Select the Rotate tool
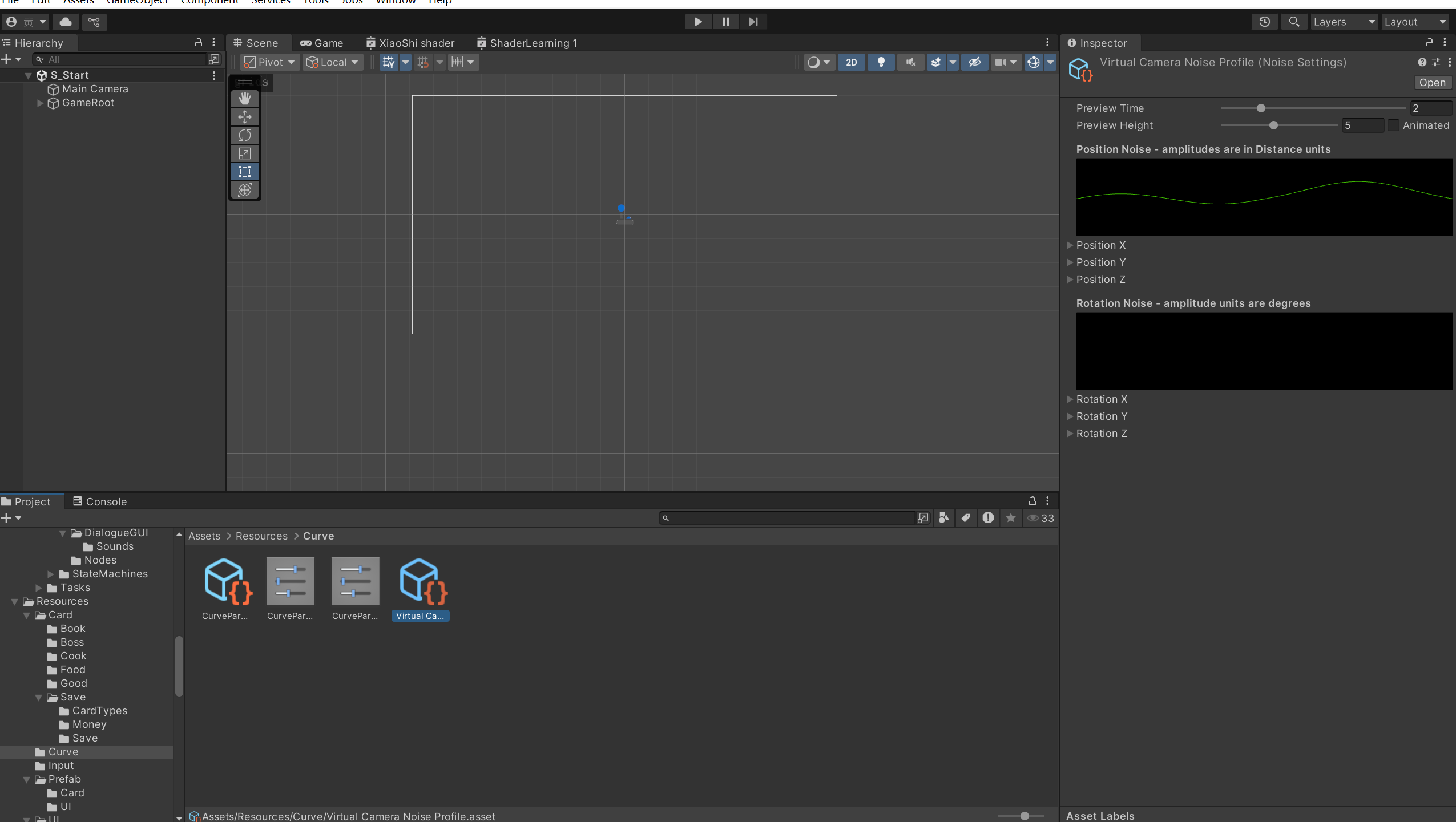The height and width of the screenshot is (822, 1456). 244,135
